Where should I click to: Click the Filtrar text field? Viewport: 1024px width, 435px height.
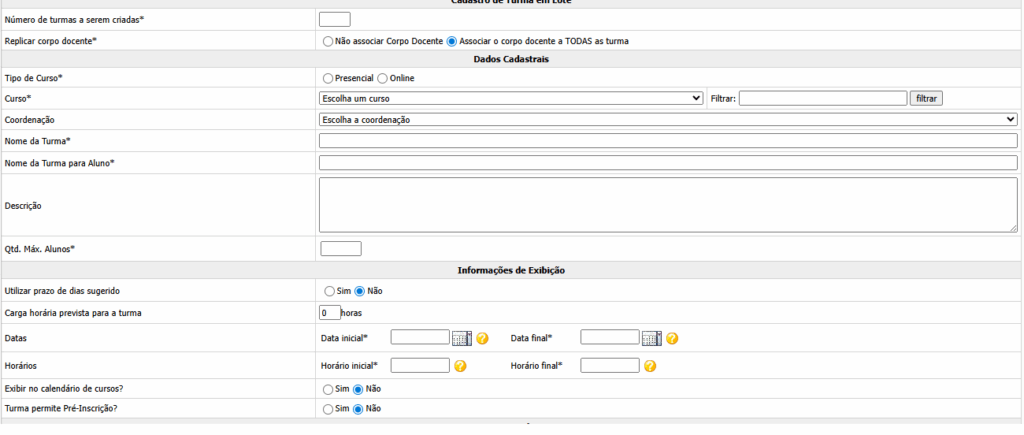pyautogui.click(x=822, y=98)
